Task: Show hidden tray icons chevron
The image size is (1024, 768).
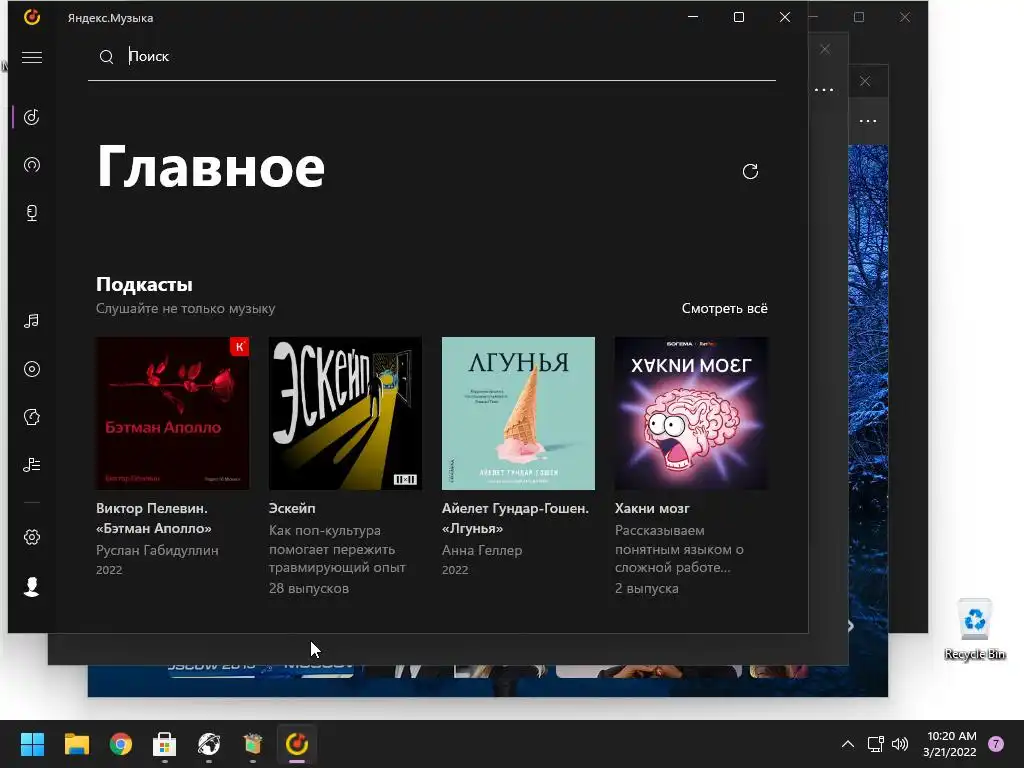Action: (848, 744)
